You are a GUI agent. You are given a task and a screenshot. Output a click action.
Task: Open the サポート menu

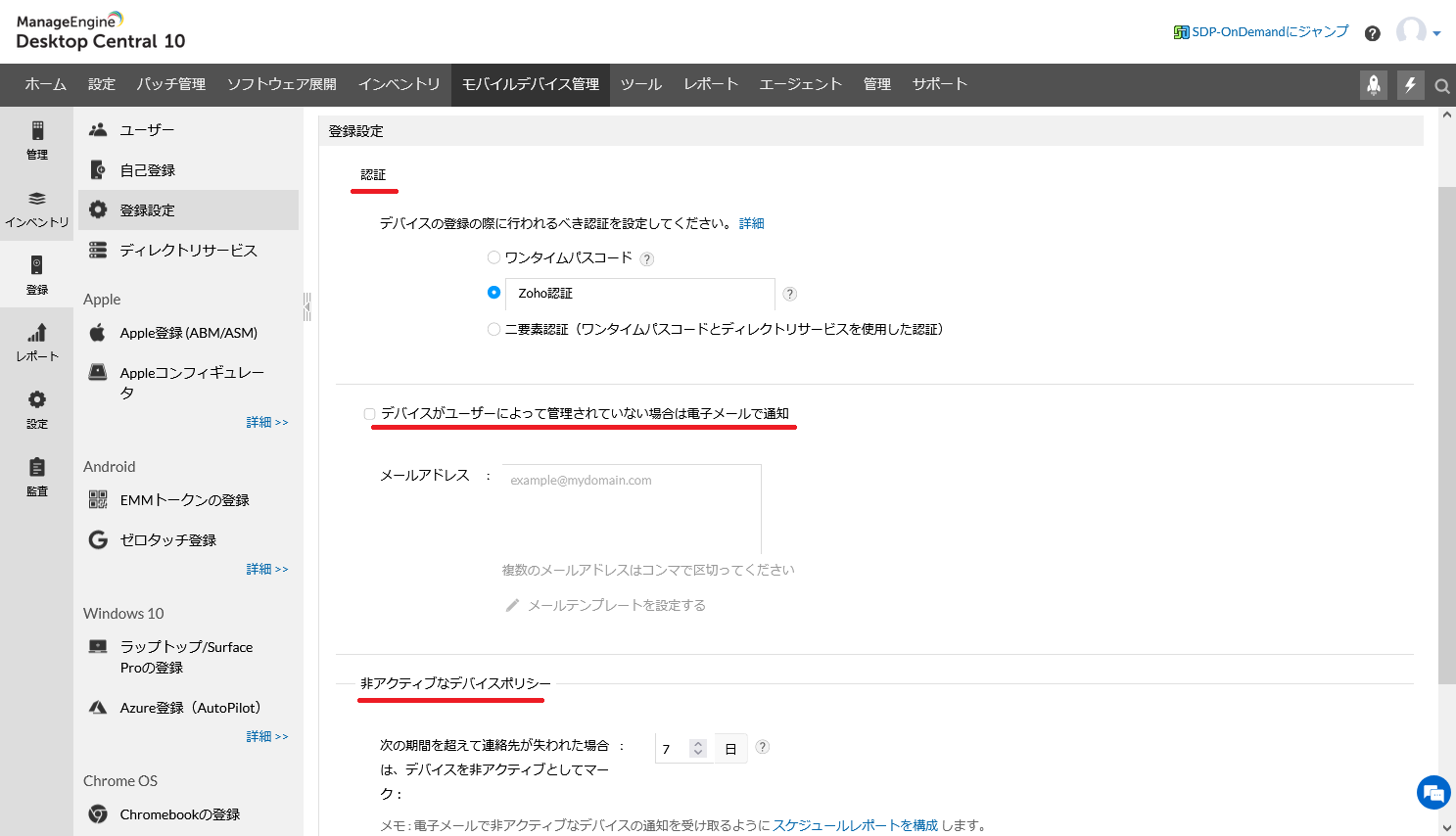click(940, 84)
